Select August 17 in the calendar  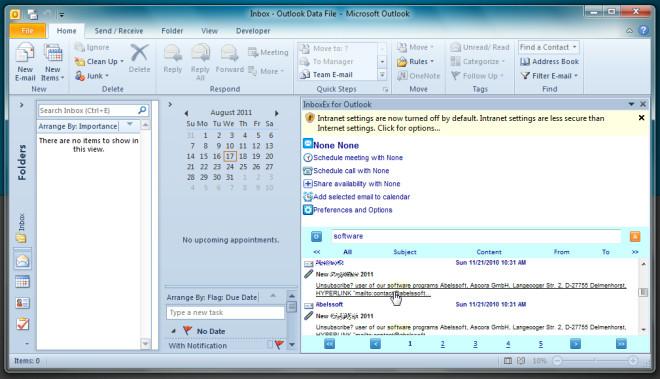(230, 156)
